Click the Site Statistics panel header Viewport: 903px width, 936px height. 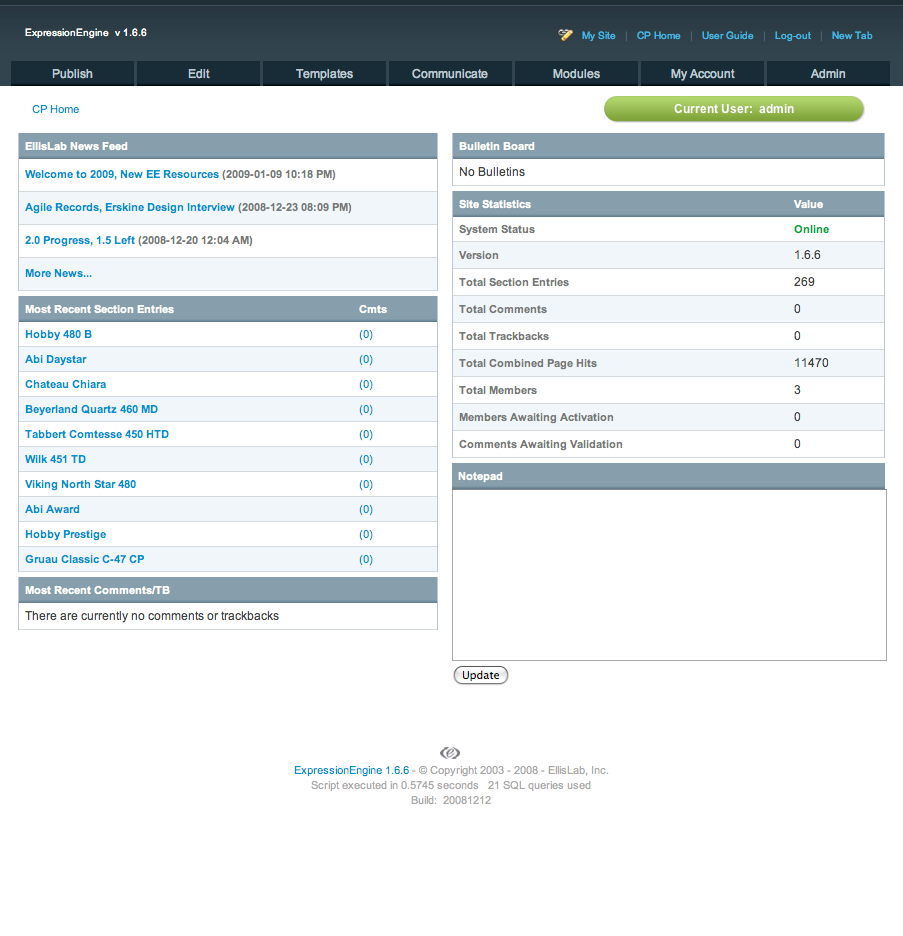click(668, 204)
